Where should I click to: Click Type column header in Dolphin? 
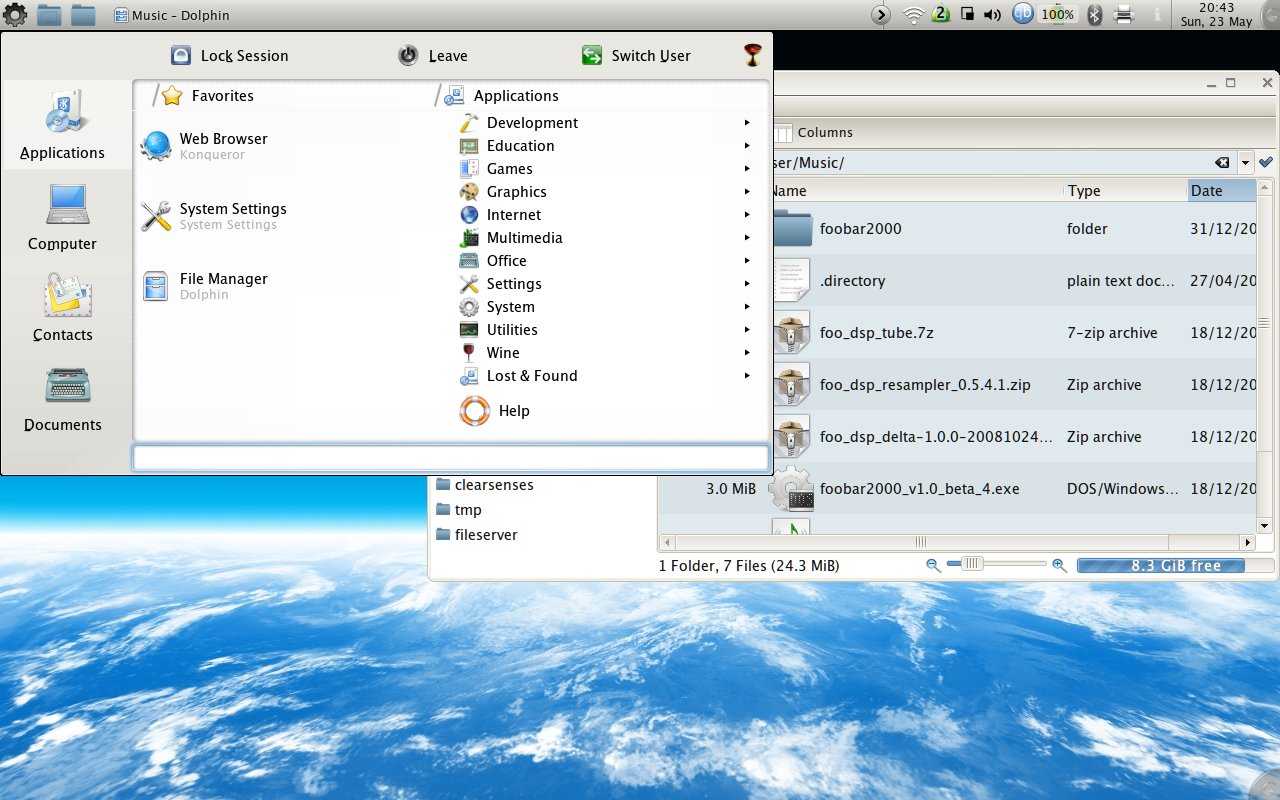(x=1124, y=191)
